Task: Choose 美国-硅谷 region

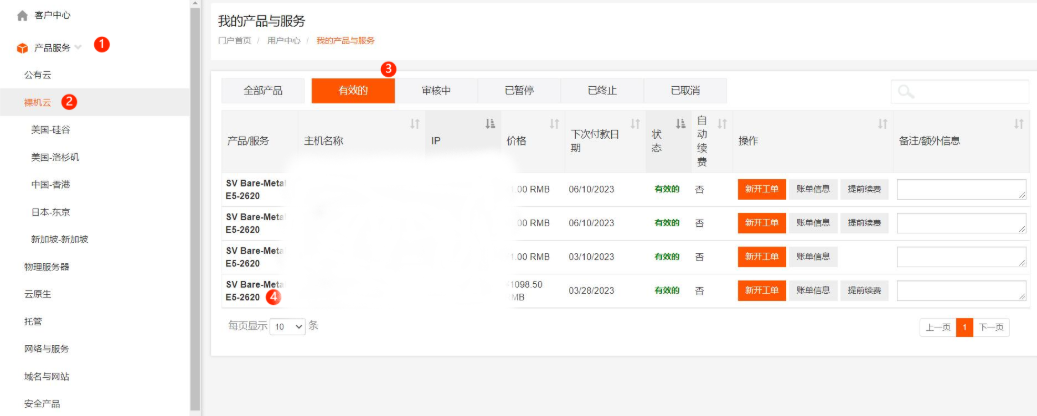Action: [50, 130]
